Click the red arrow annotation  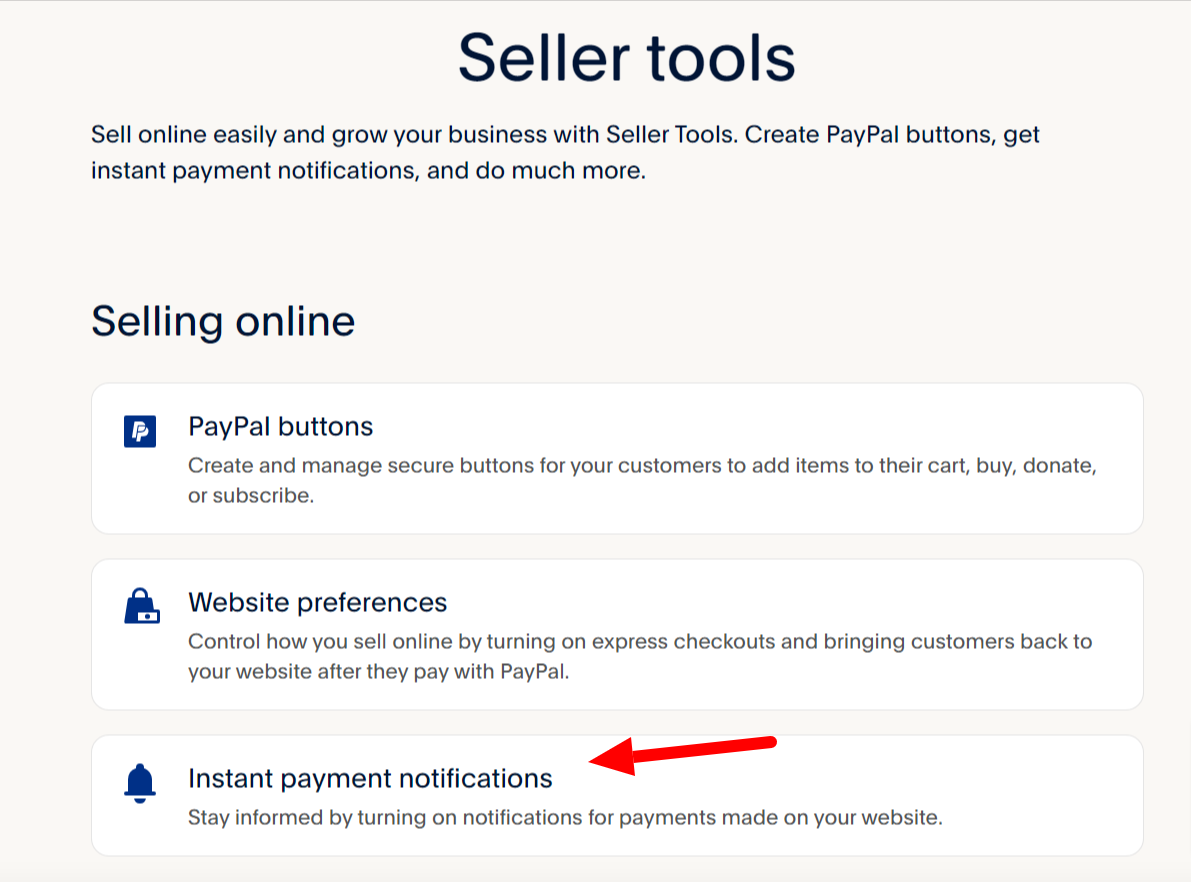683,755
